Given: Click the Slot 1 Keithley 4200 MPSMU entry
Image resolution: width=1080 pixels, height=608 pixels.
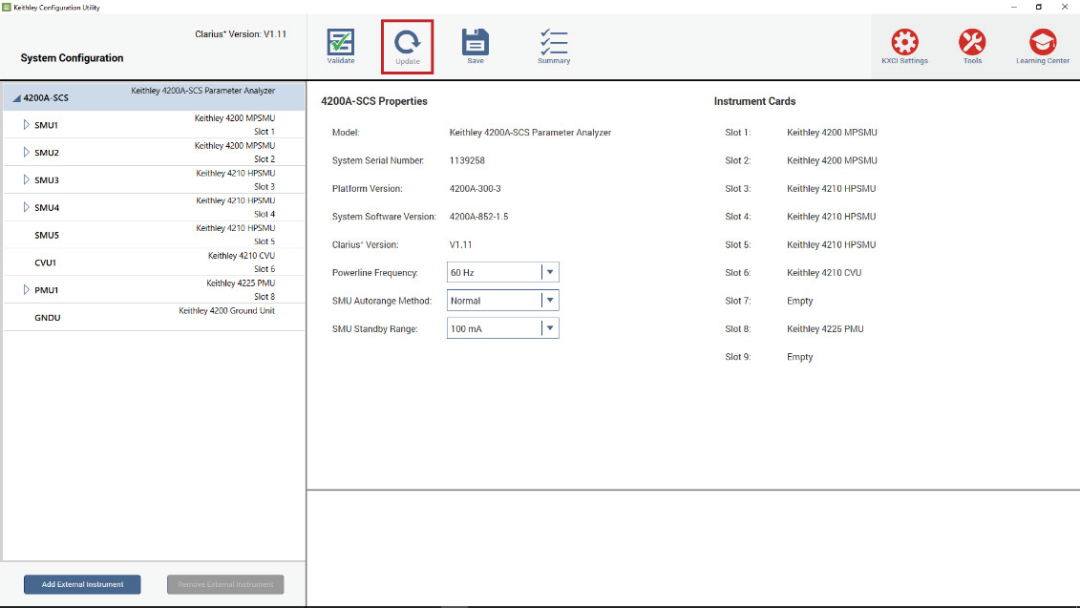Looking at the screenshot, I should (832, 132).
